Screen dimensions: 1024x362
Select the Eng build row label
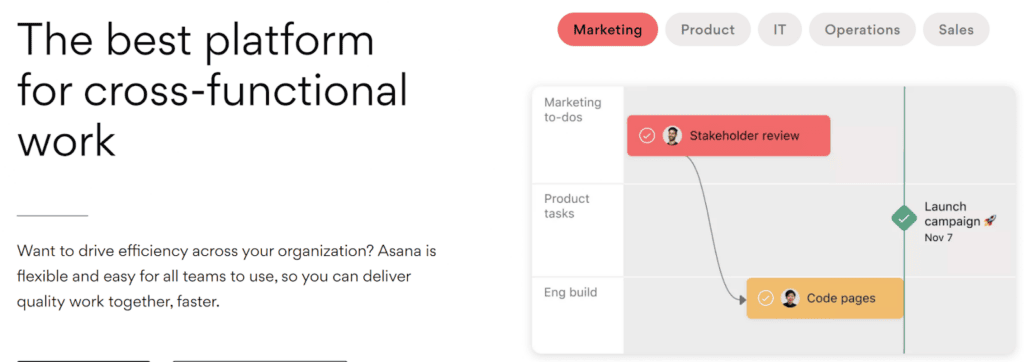click(570, 292)
